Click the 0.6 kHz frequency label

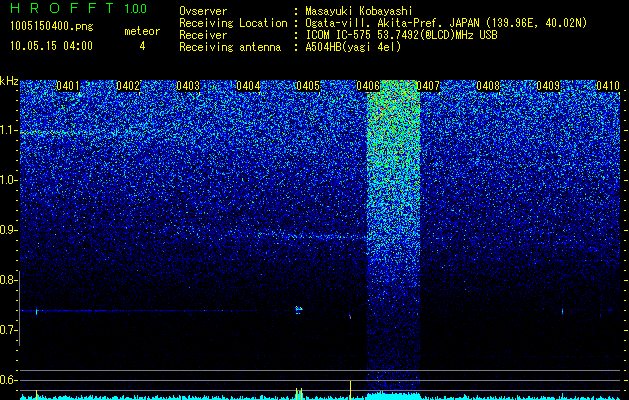pos(7,380)
